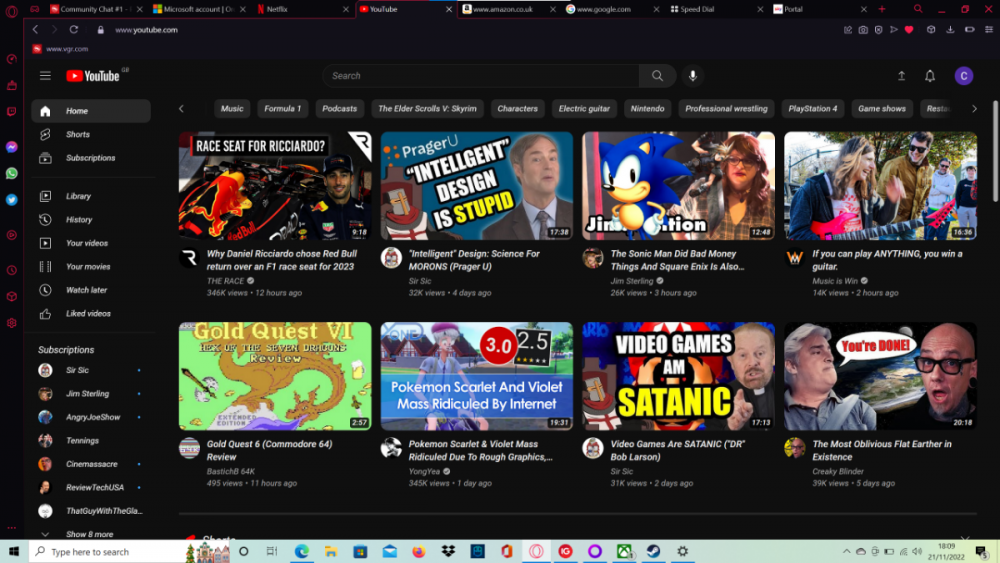Open ReviewTechUSA subscription channel

click(91, 488)
